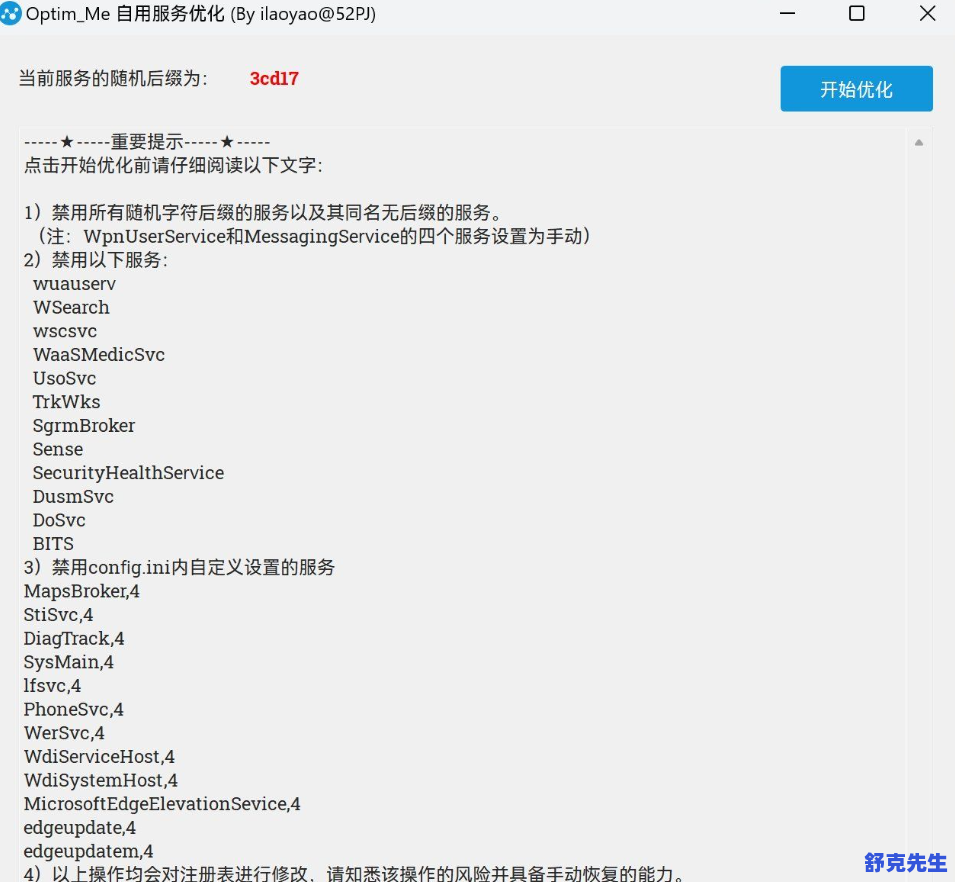Click the MapsBroker,4 config line

82,592
